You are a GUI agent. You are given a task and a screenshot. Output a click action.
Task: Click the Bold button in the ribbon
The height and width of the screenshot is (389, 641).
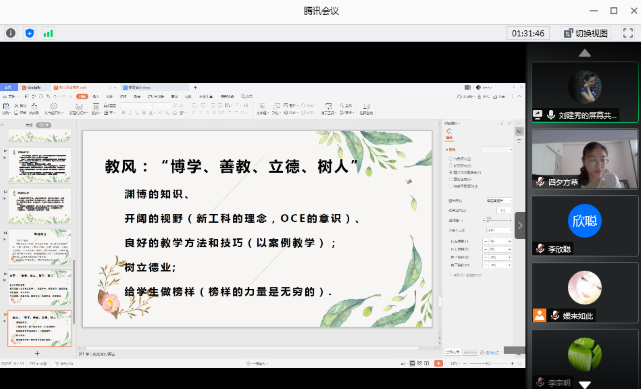(x=123, y=113)
